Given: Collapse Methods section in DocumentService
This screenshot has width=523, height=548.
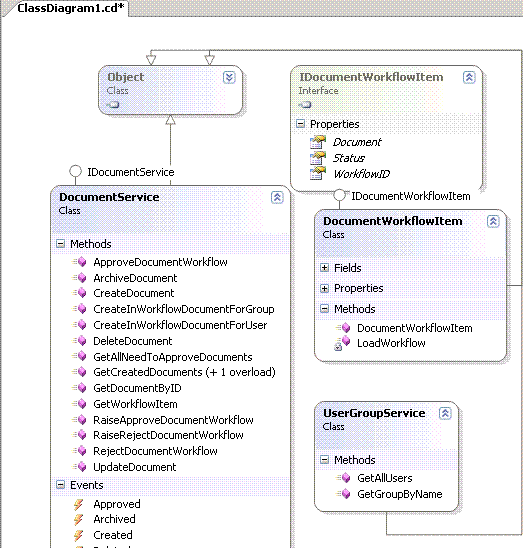Looking at the screenshot, I should (60, 244).
